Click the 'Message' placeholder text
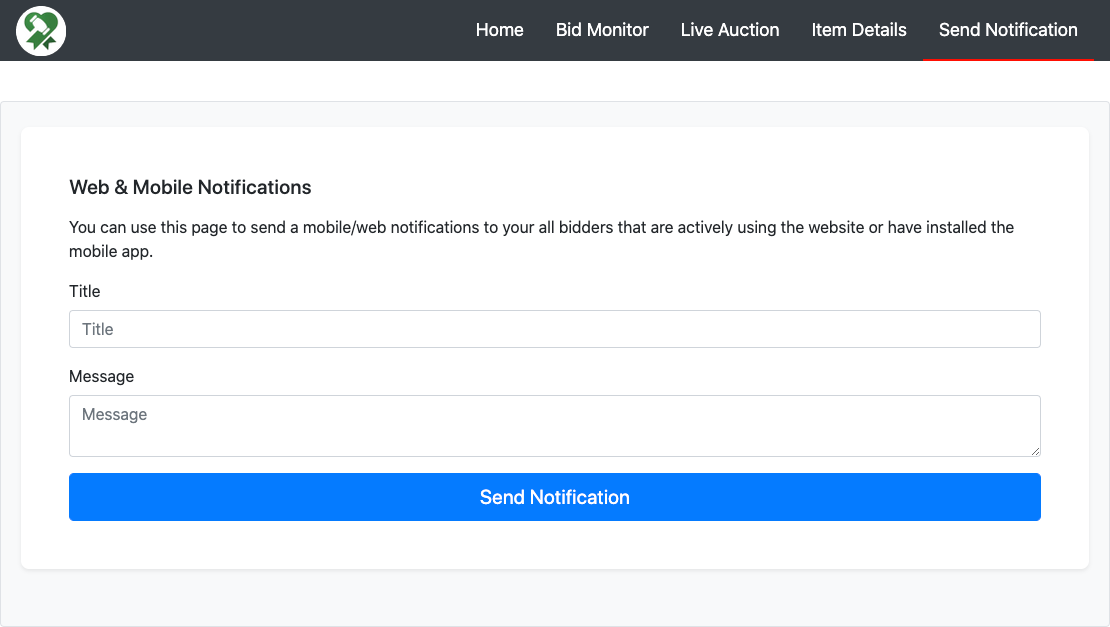This screenshot has width=1110, height=627. (x=114, y=414)
